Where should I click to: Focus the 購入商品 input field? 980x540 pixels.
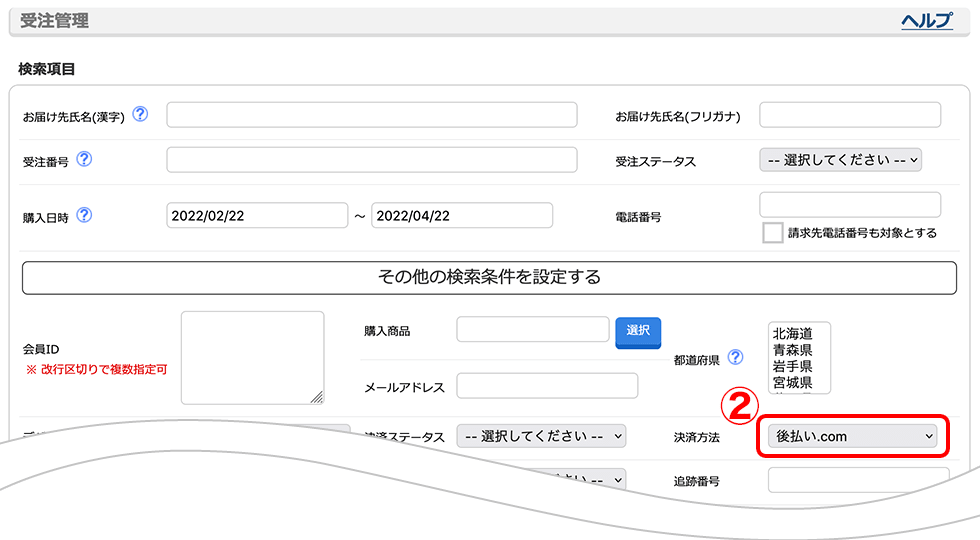point(533,329)
